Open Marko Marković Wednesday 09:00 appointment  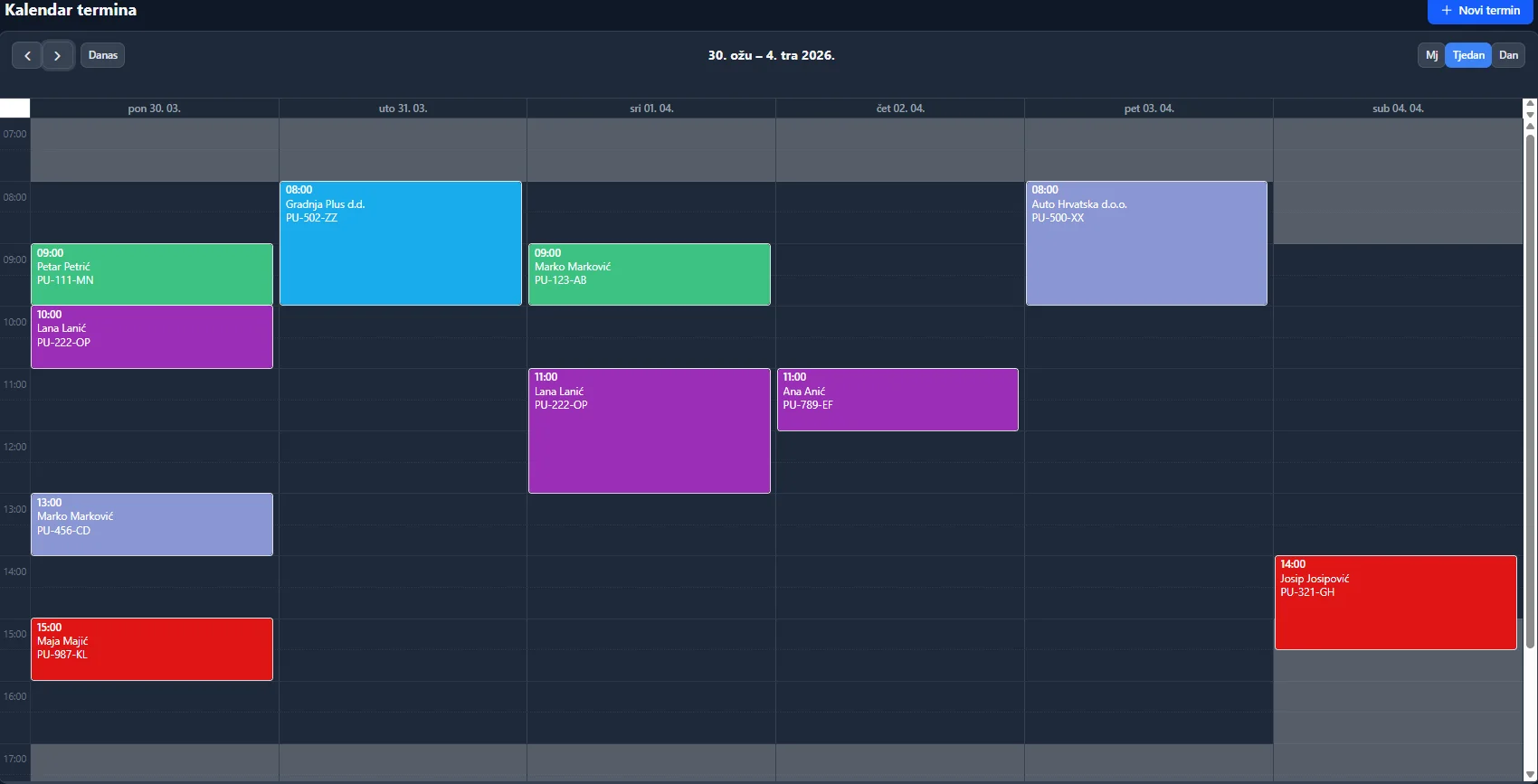pyautogui.click(x=650, y=274)
